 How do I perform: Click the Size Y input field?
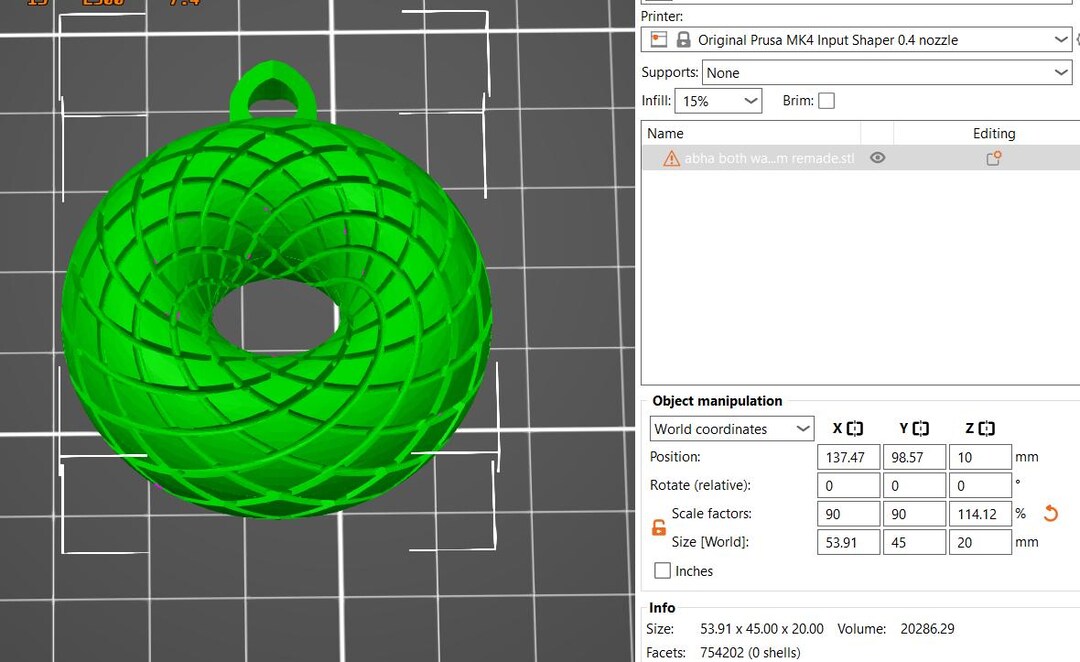[914, 542]
